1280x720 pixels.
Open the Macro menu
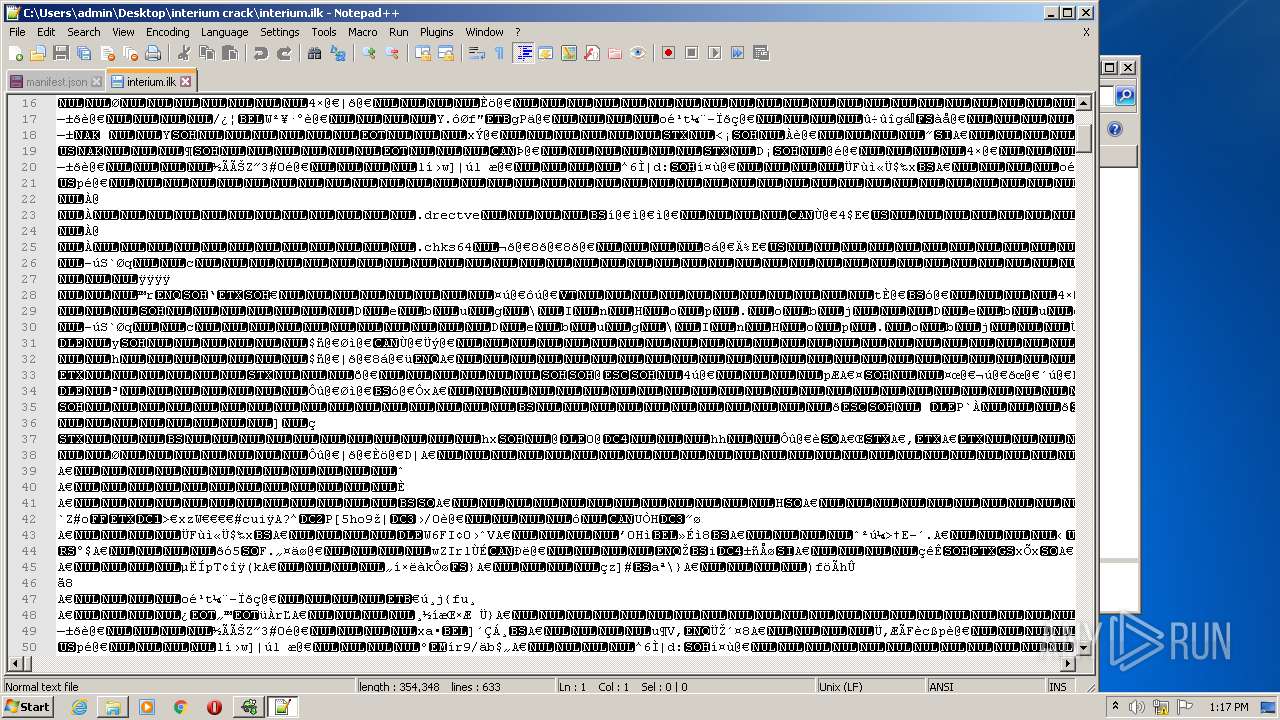pyautogui.click(x=363, y=32)
